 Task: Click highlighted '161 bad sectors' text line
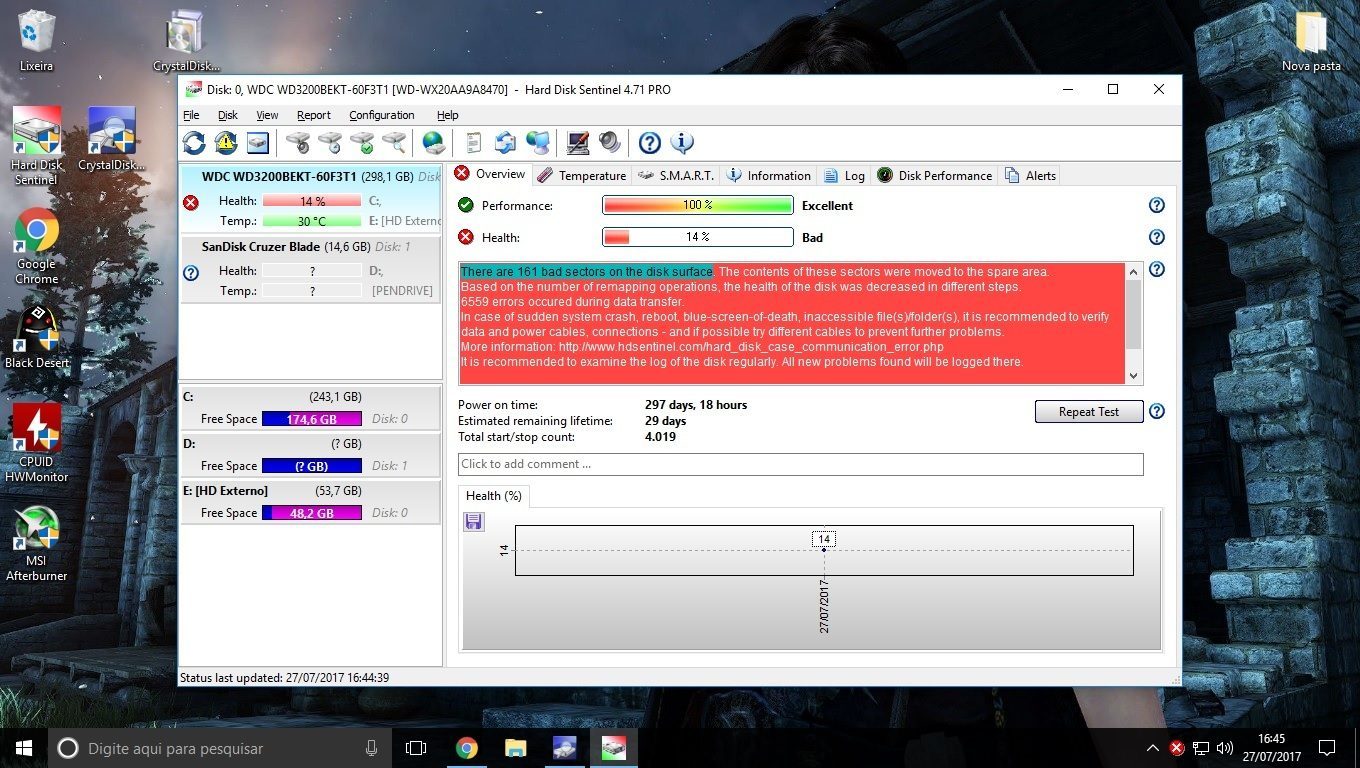click(x=587, y=272)
